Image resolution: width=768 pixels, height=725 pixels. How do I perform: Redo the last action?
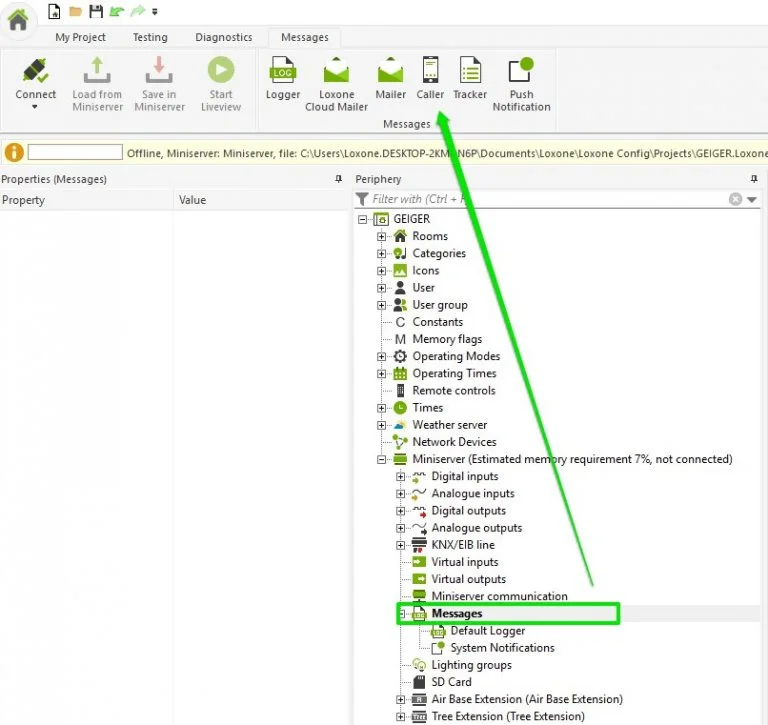(138, 11)
